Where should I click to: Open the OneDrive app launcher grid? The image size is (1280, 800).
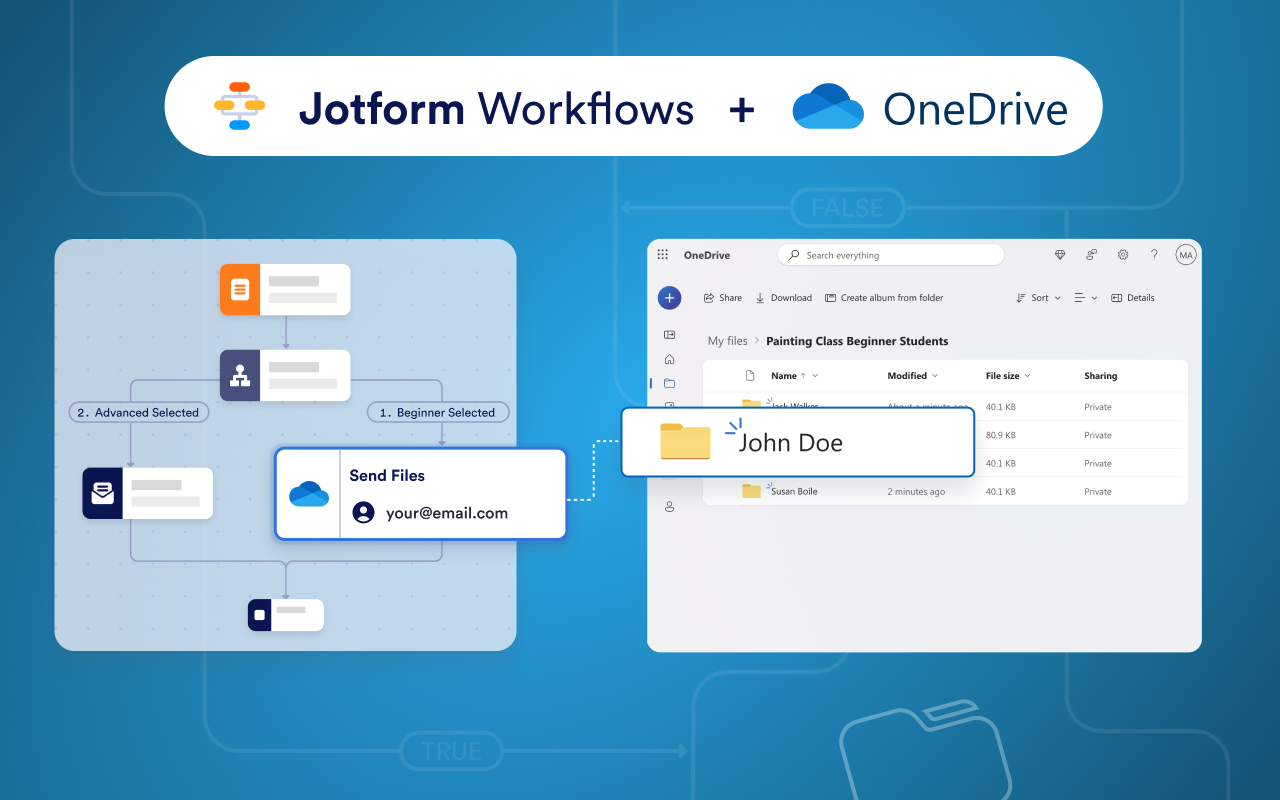(x=662, y=255)
